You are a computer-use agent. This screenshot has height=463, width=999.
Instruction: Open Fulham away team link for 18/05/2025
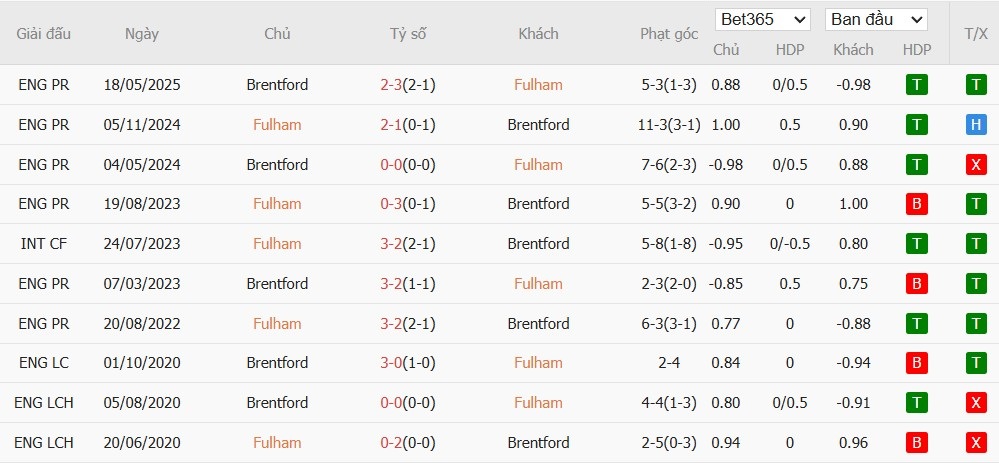(538, 85)
